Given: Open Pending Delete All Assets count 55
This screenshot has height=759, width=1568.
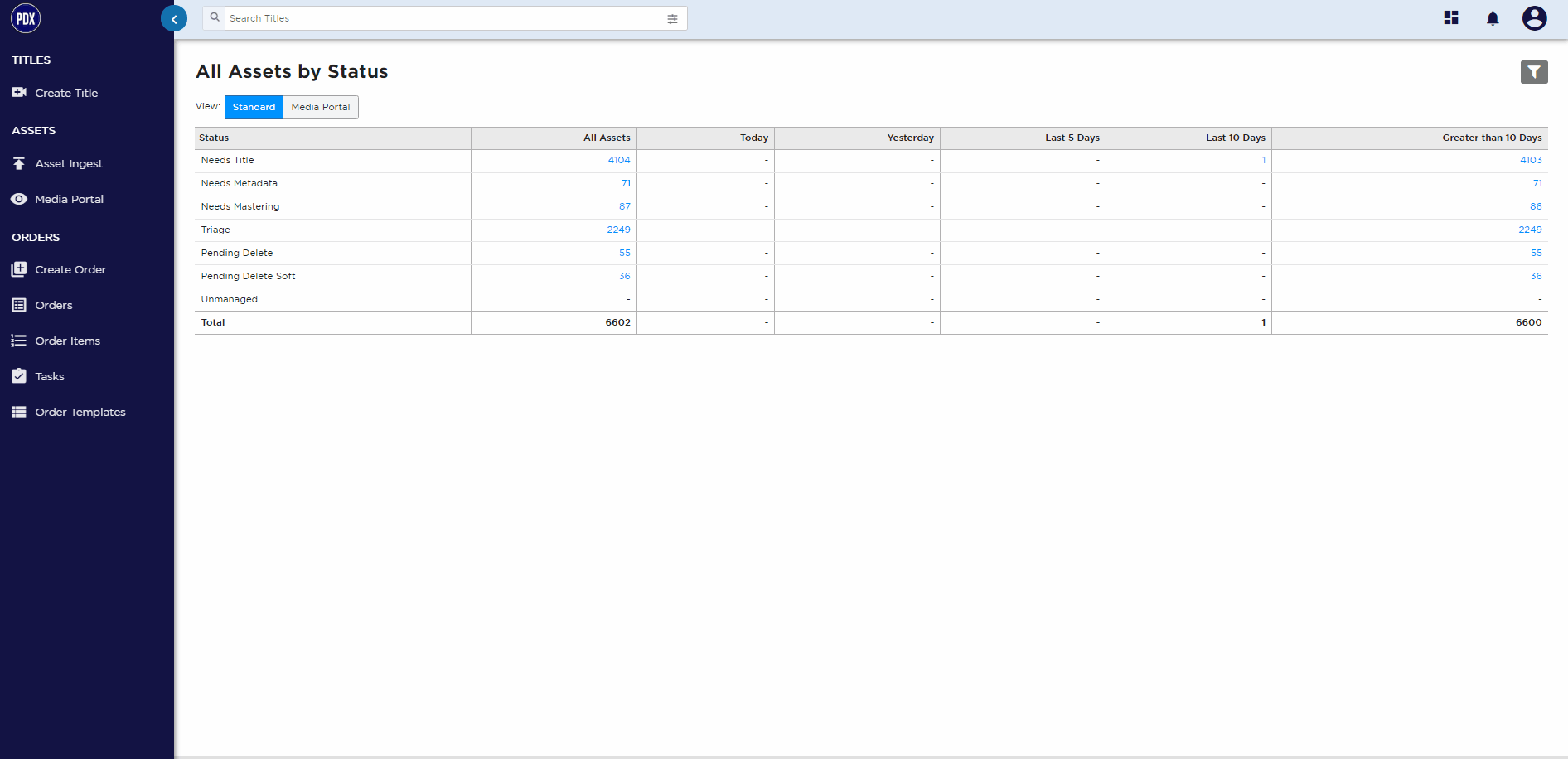Looking at the screenshot, I should tap(625, 253).
